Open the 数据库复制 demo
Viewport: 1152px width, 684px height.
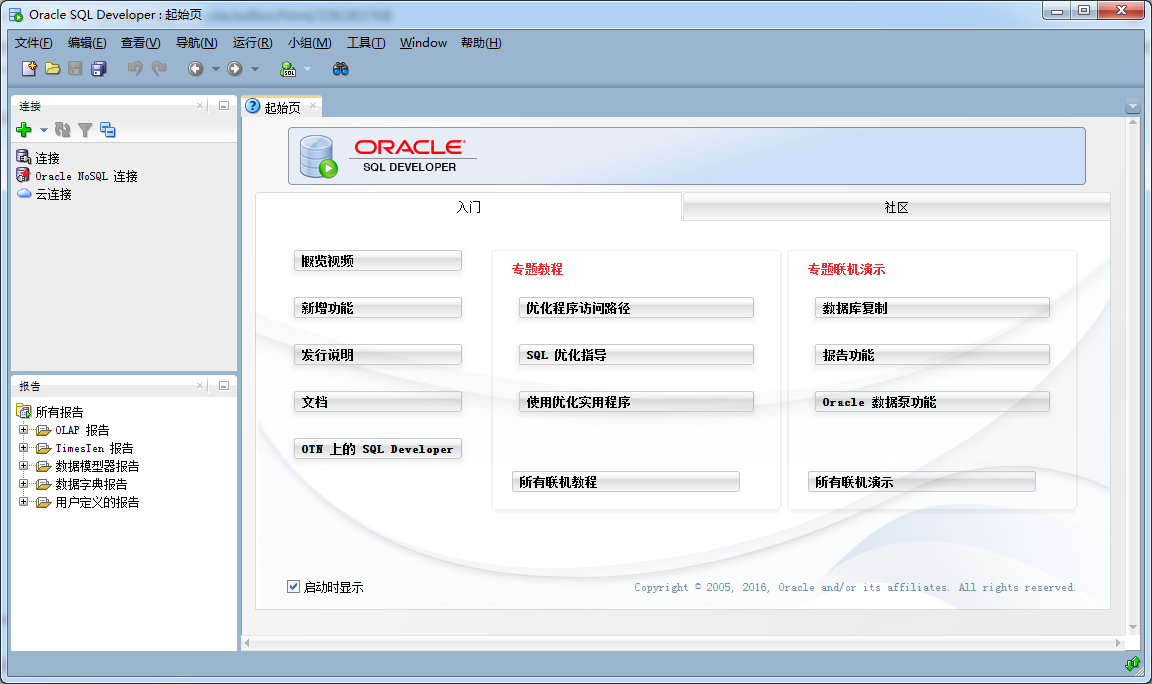click(932, 308)
